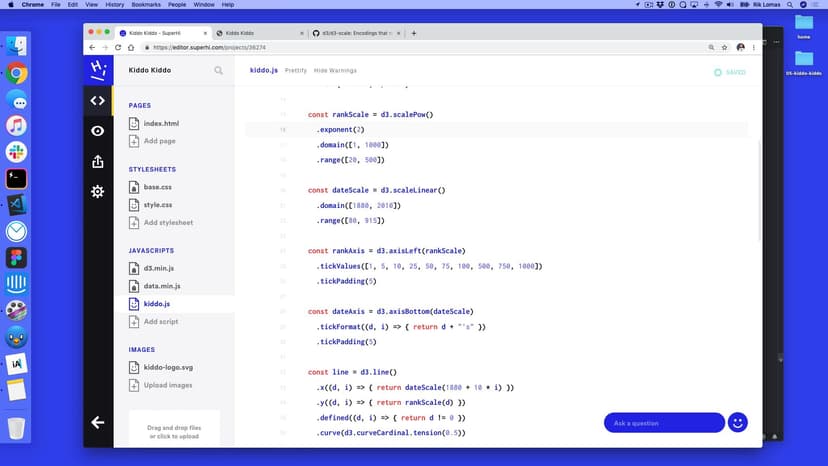The width and height of the screenshot is (828, 466).
Task: Open index.html page file
Action: [x=160, y=124]
